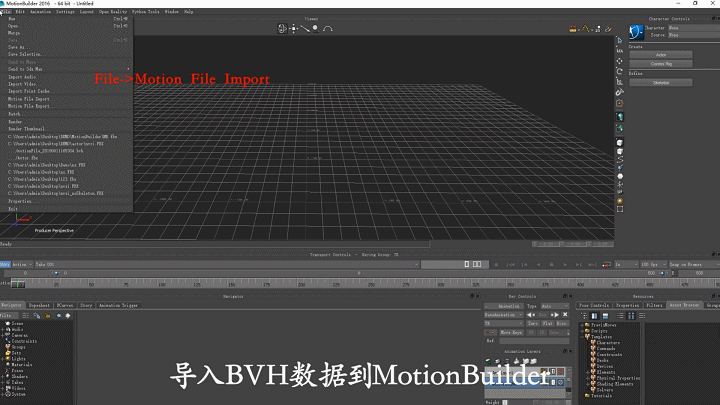
Task: Click the viewer pan (four-arrow) icon
Action: pyautogui.click(x=293, y=28)
